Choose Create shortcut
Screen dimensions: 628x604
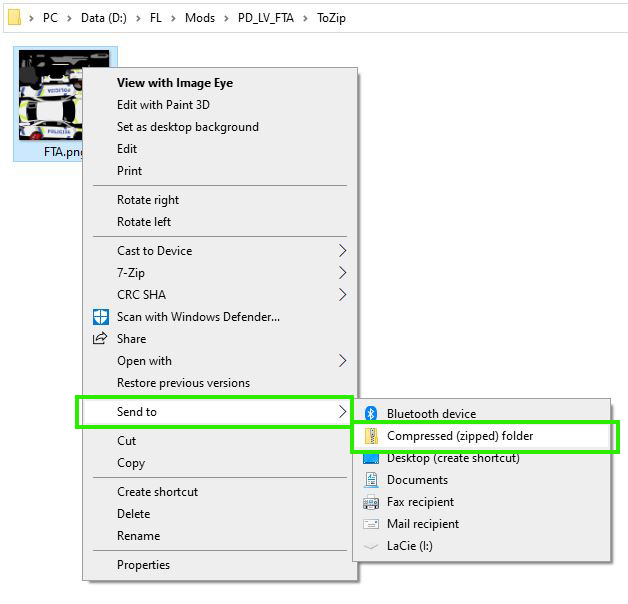[x=157, y=492]
